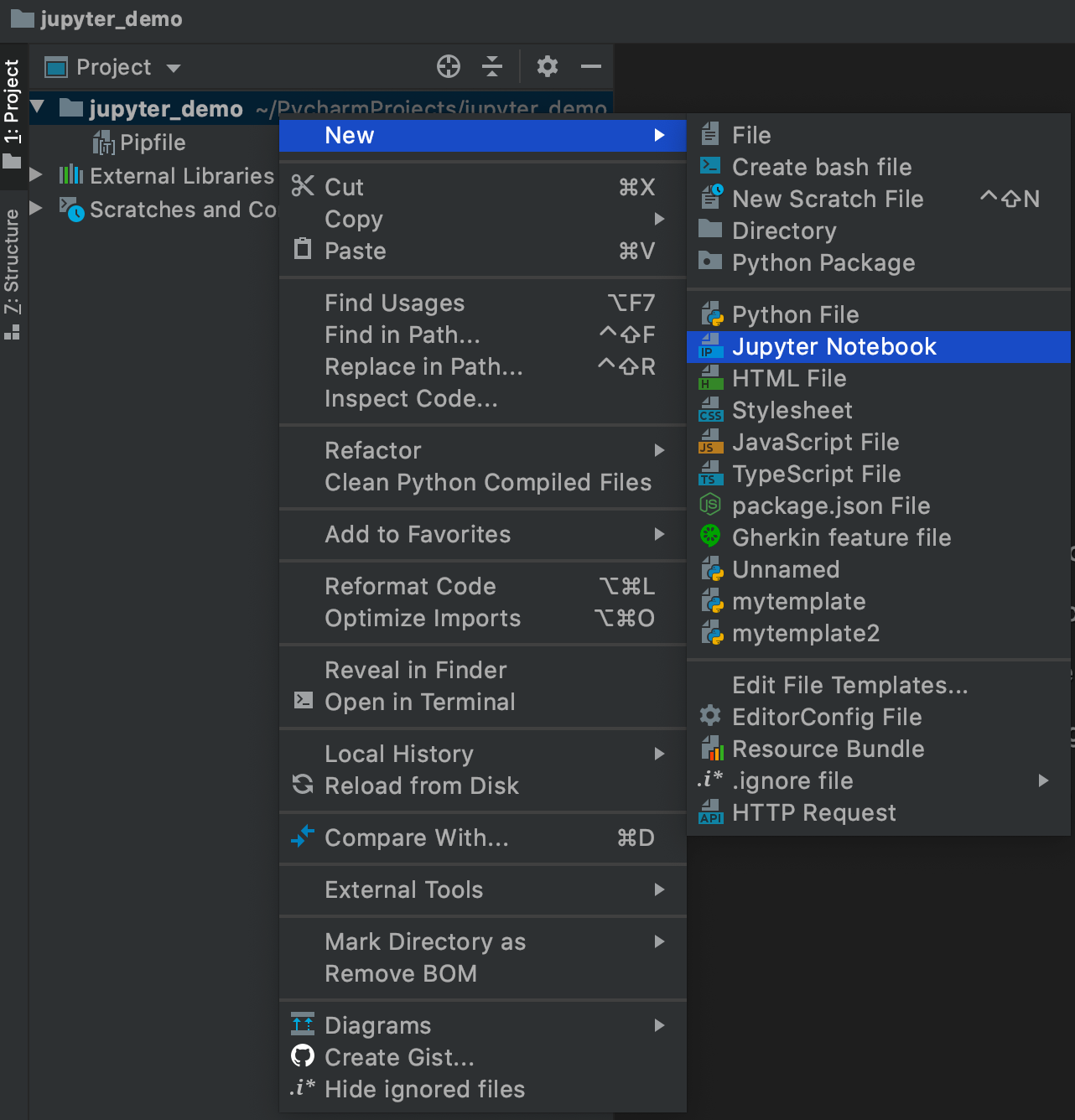Viewport: 1075px width, 1120px height.
Task: Click the Paste label in context menu
Action: (x=356, y=251)
